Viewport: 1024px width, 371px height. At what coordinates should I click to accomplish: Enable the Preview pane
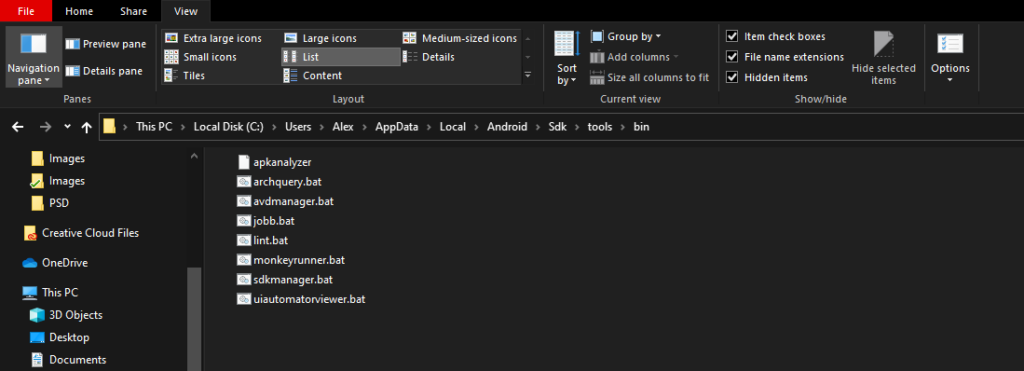(106, 44)
